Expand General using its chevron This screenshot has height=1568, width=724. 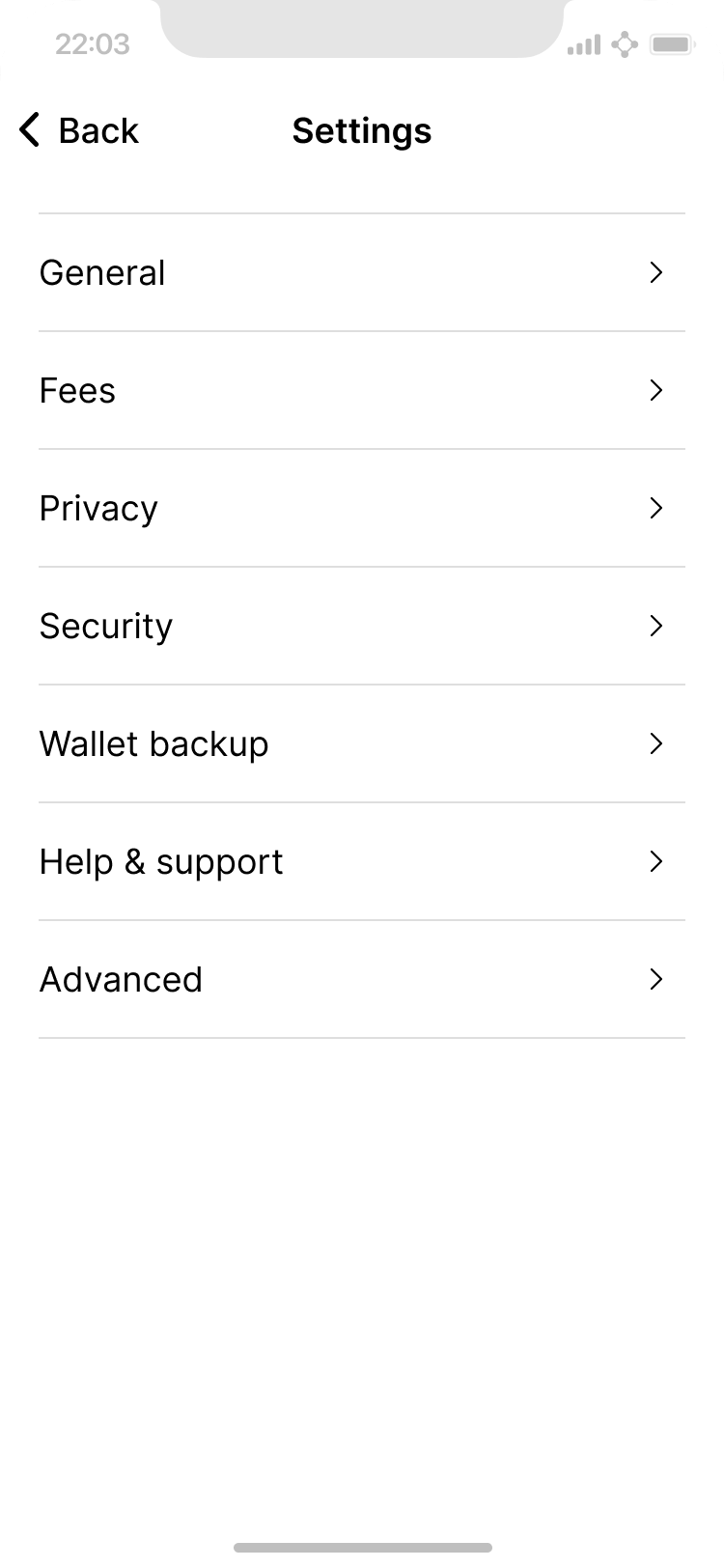pyautogui.click(x=656, y=273)
